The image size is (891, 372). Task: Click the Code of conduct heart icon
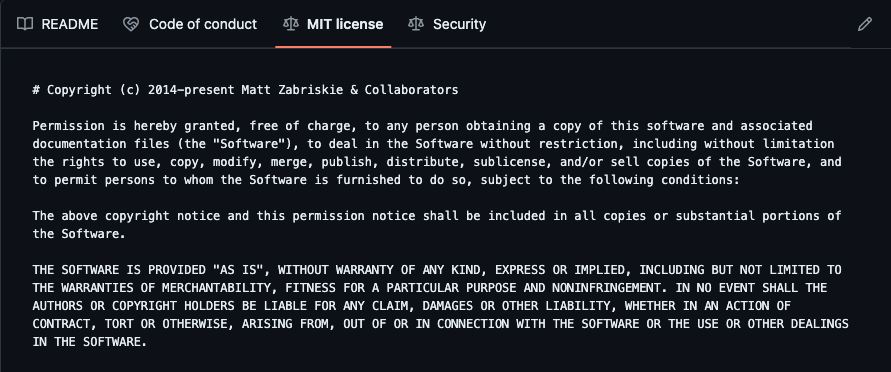point(131,24)
